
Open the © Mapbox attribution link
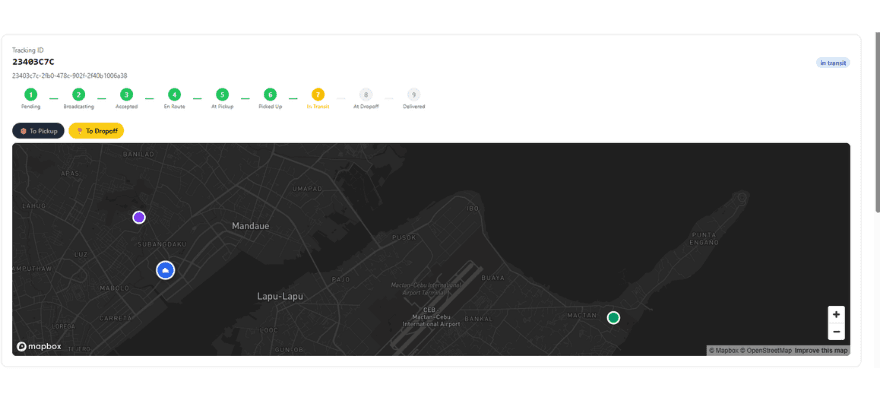point(723,351)
